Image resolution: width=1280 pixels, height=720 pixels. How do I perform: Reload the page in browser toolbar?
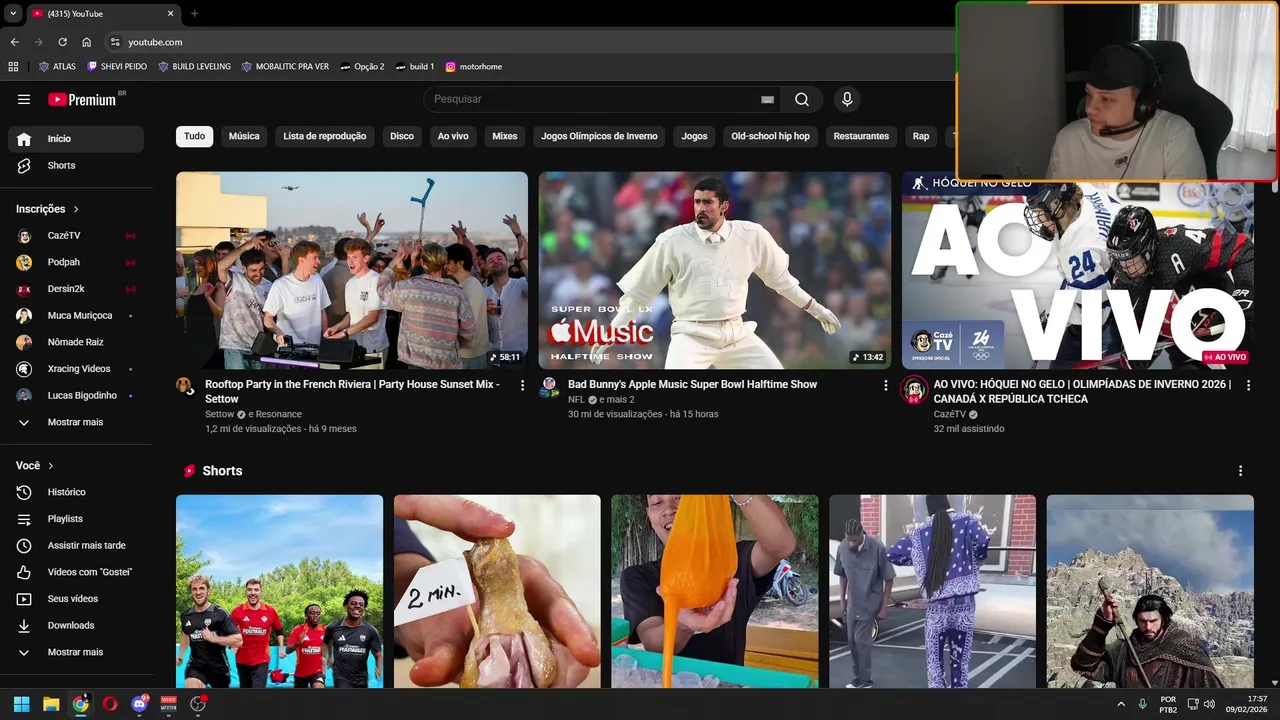click(x=62, y=42)
